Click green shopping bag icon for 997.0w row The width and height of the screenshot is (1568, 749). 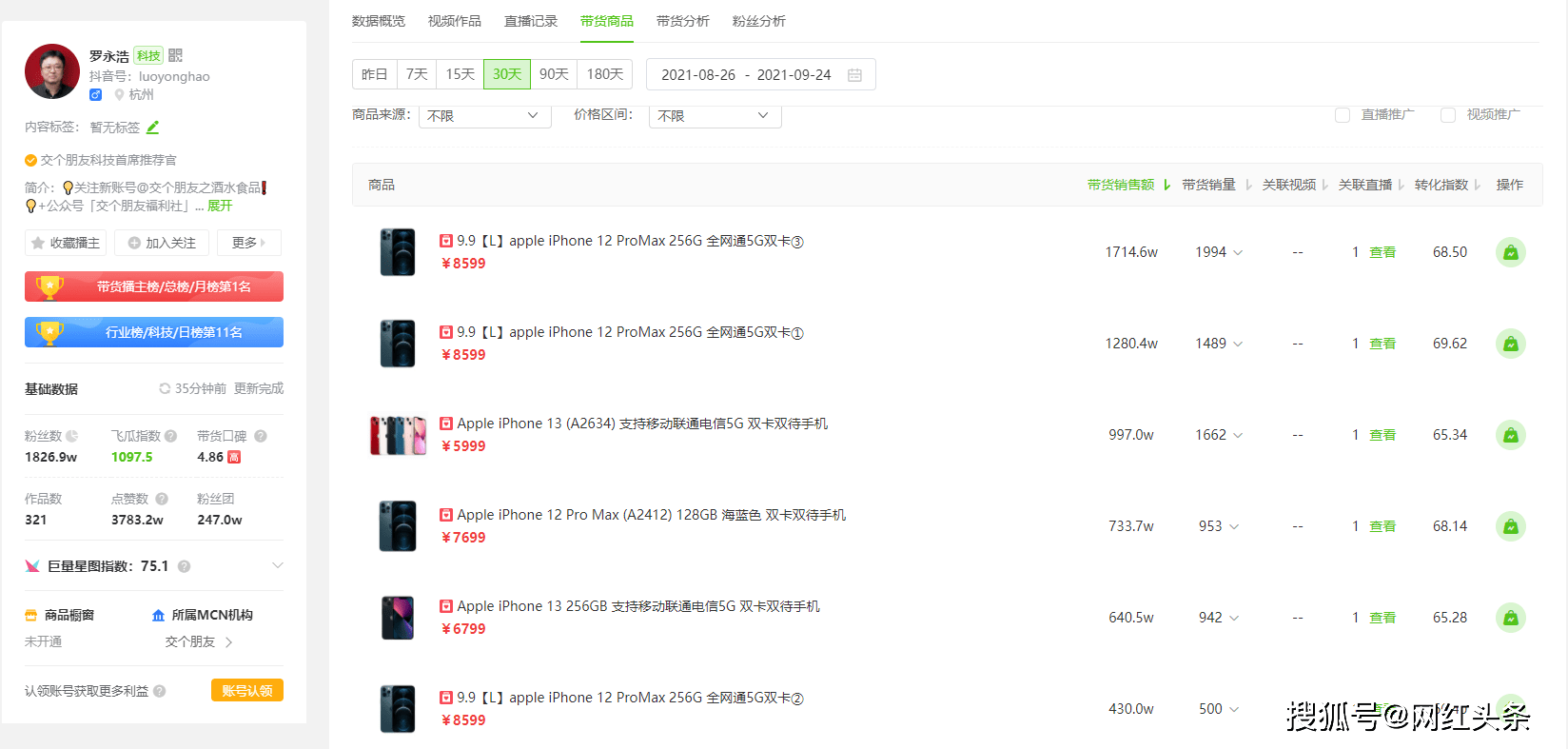pyautogui.click(x=1510, y=435)
